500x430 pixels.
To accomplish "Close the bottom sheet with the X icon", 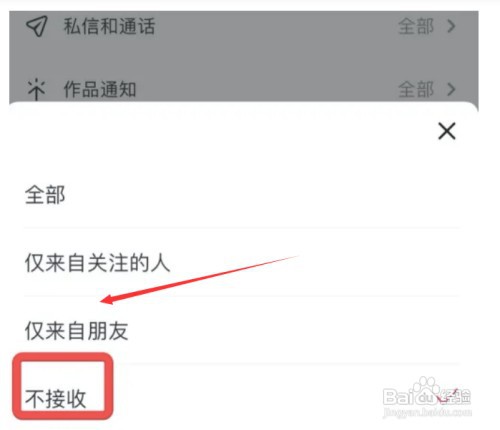I will [447, 131].
